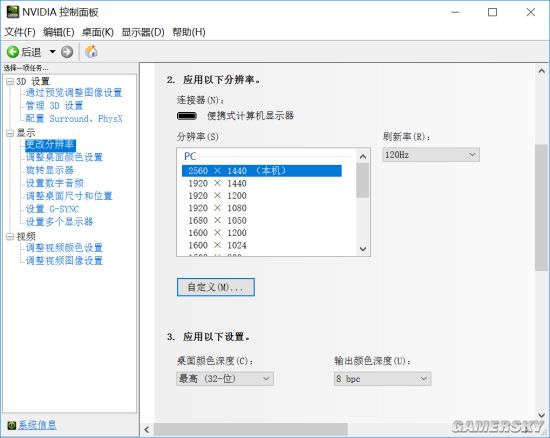550x438 pixels.
Task: Click horizontal scrollbar left arrow
Action: (147, 430)
